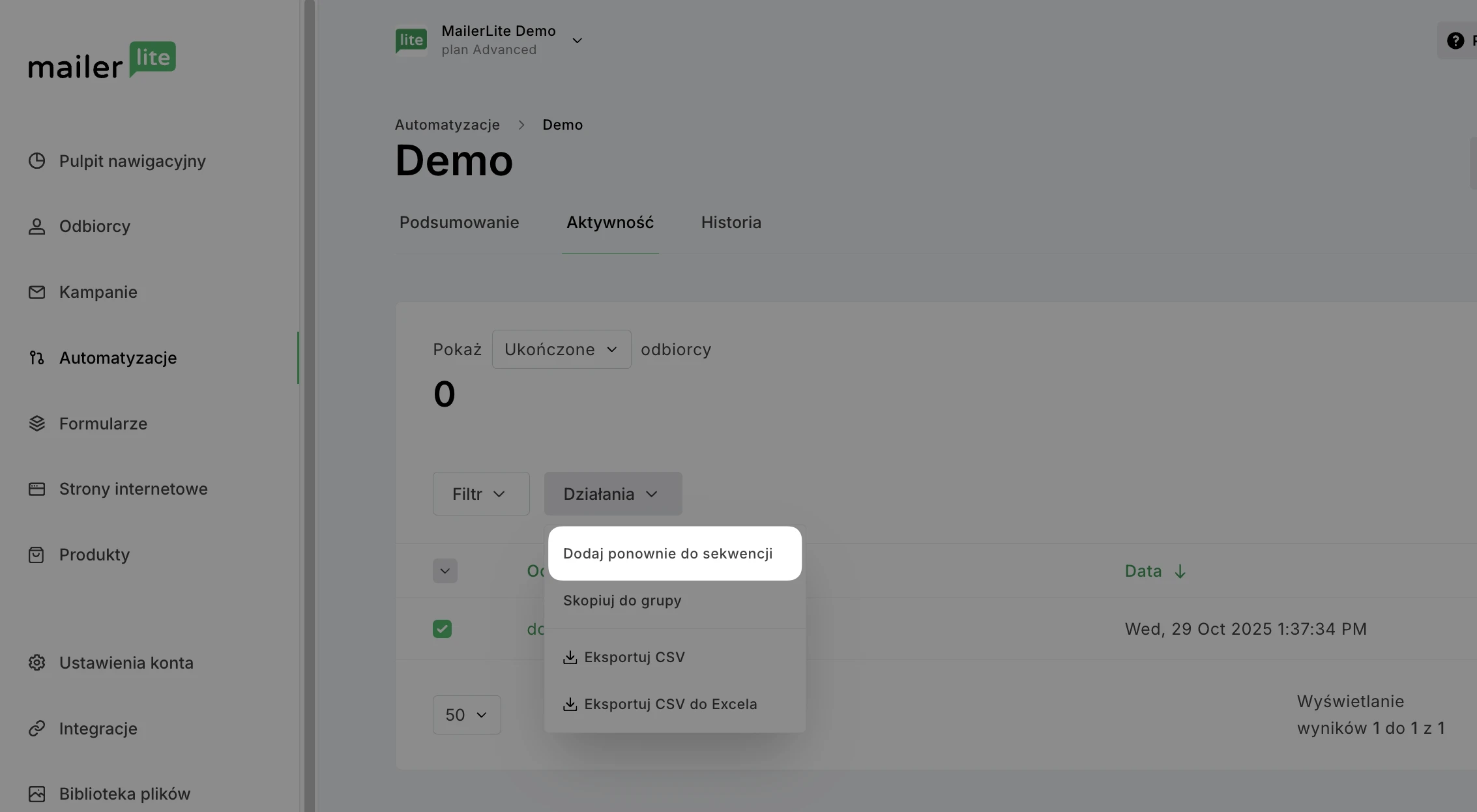Open the select-all checkbox dropdown in header
The image size is (1477, 812).
click(x=445, y=571)
